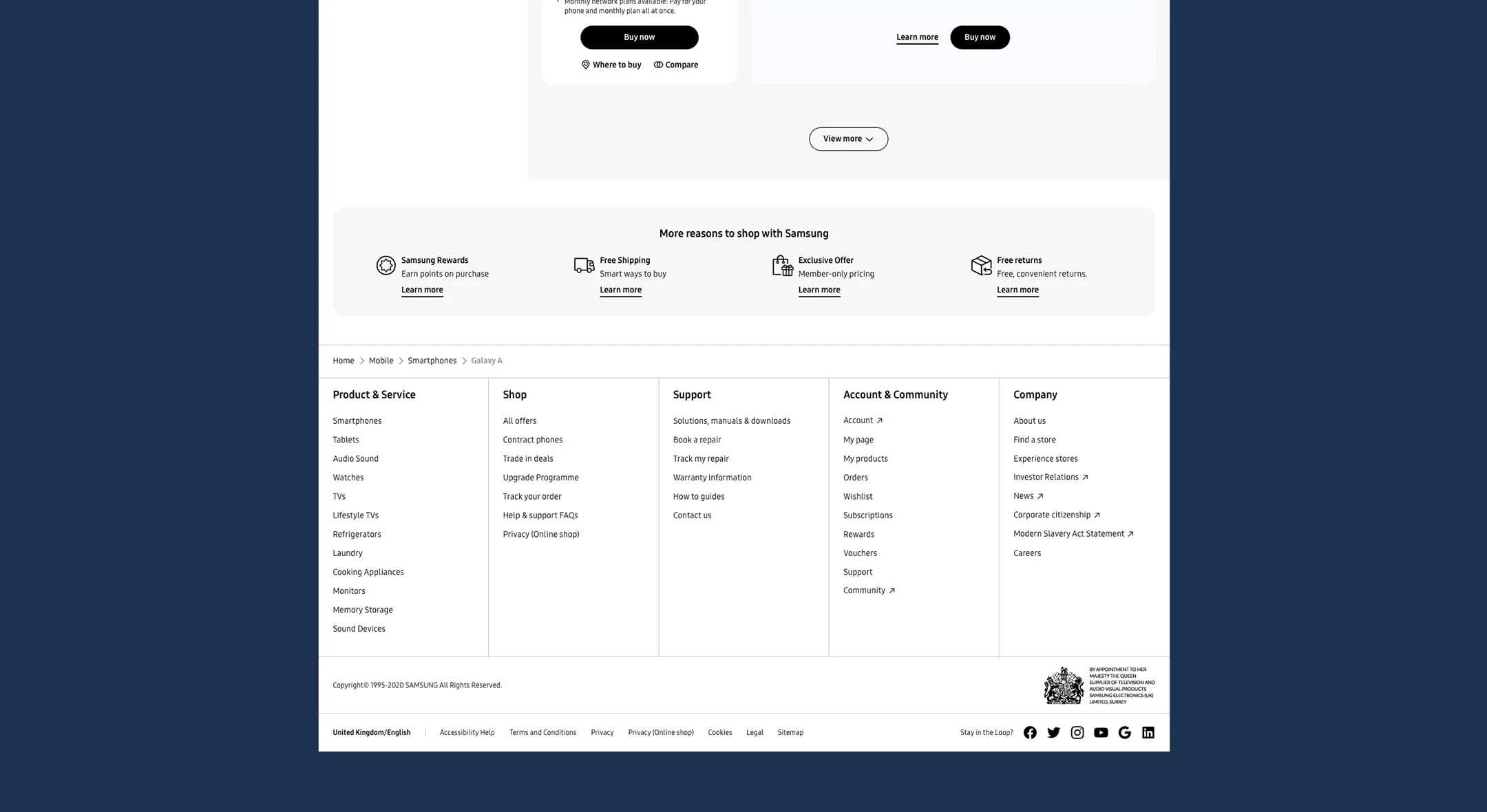Select Refrigerators footer link
This screenshot has width=1487, height=812.
point(357,534)
